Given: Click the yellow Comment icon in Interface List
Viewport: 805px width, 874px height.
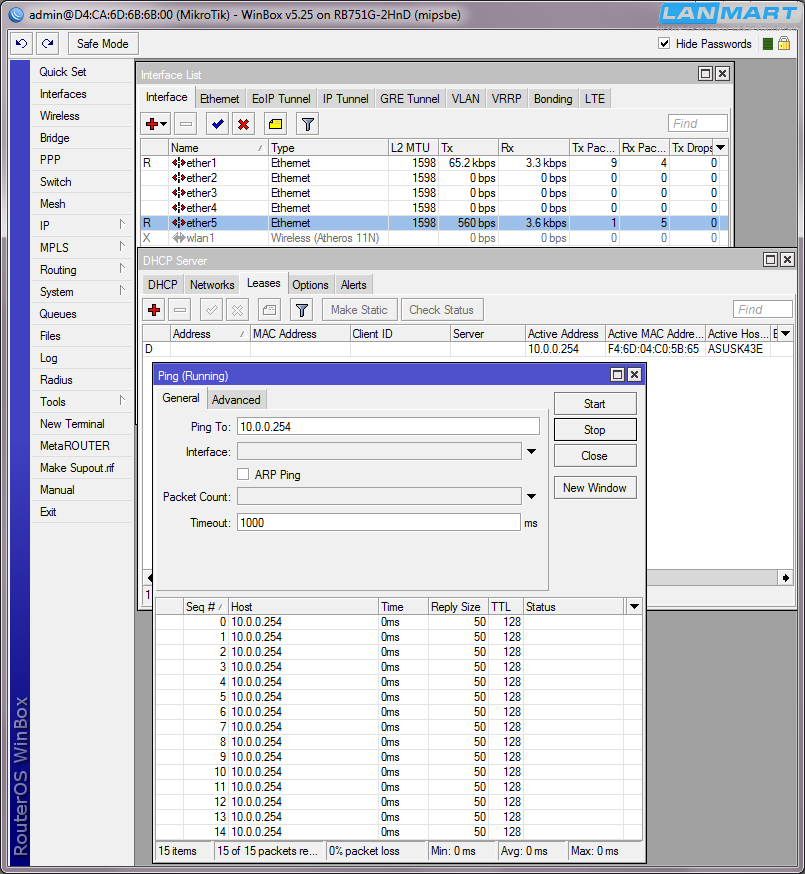Looking at the screenshot, I should pyautogui.click(x=275, y=124).
